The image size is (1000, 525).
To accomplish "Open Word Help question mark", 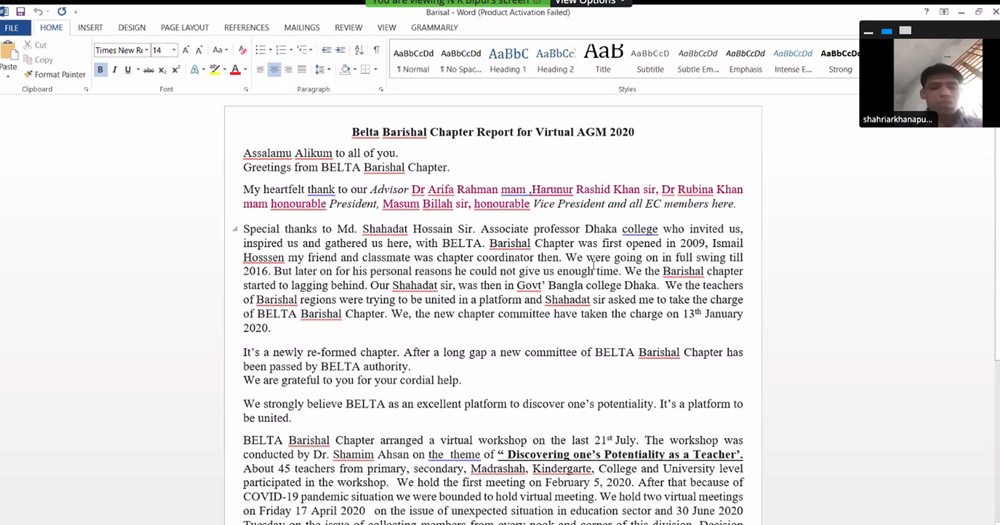I will click(x=926, y=11).
